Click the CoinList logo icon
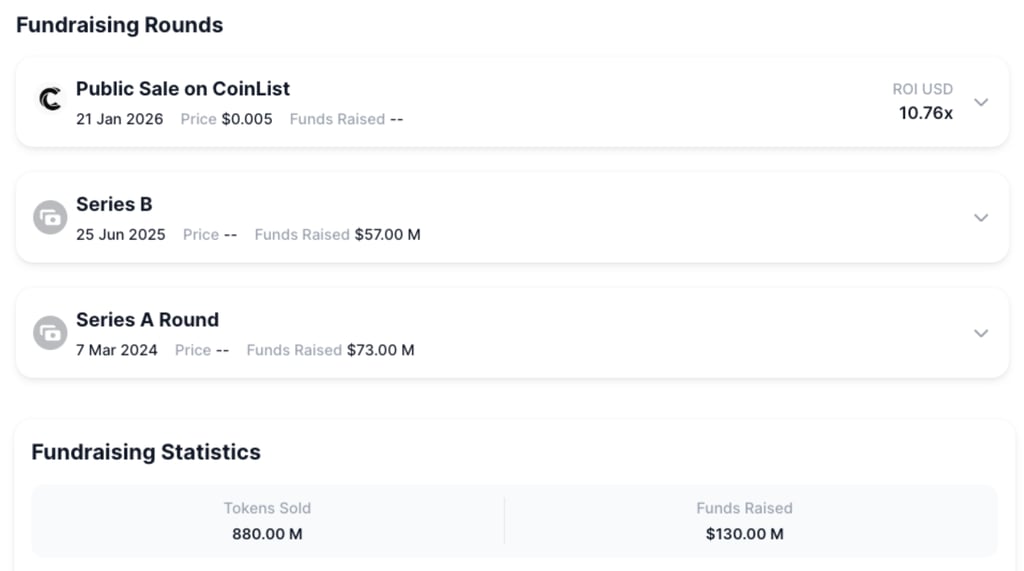Viewport: 1024px width, 571px height. (50, 101)
